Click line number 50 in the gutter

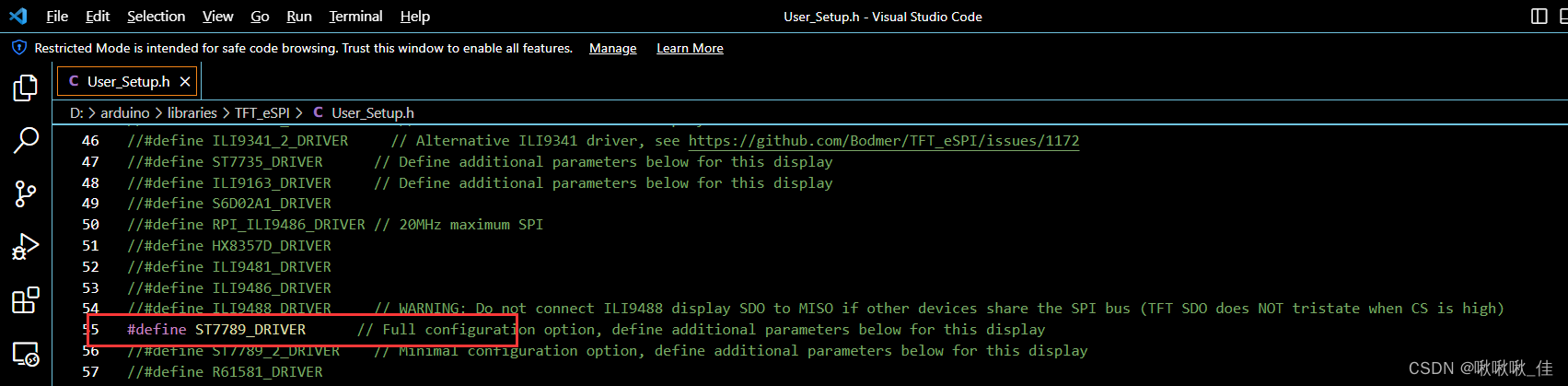(x=90, y=225)
